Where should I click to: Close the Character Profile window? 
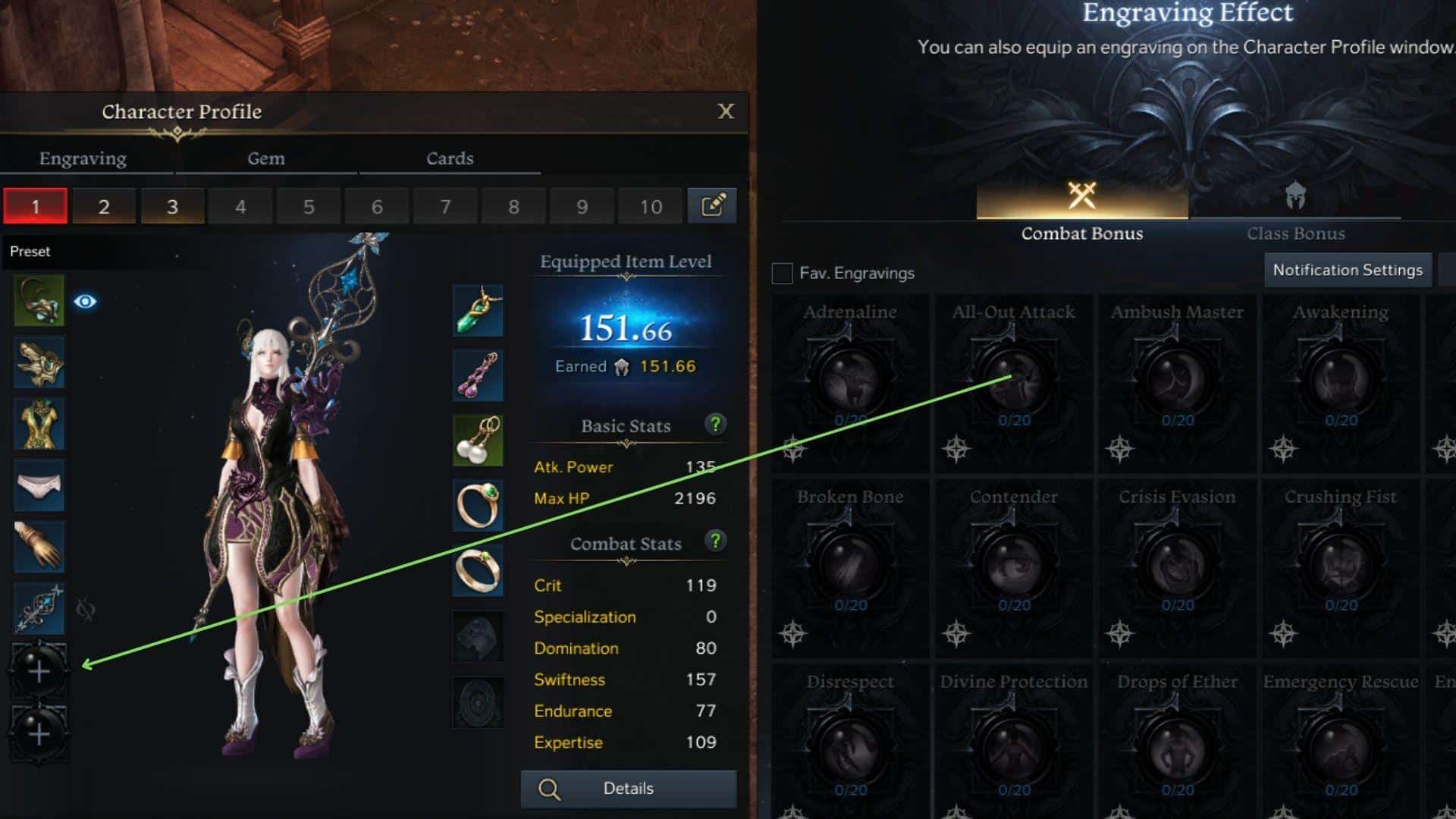[x=726, y=111]
